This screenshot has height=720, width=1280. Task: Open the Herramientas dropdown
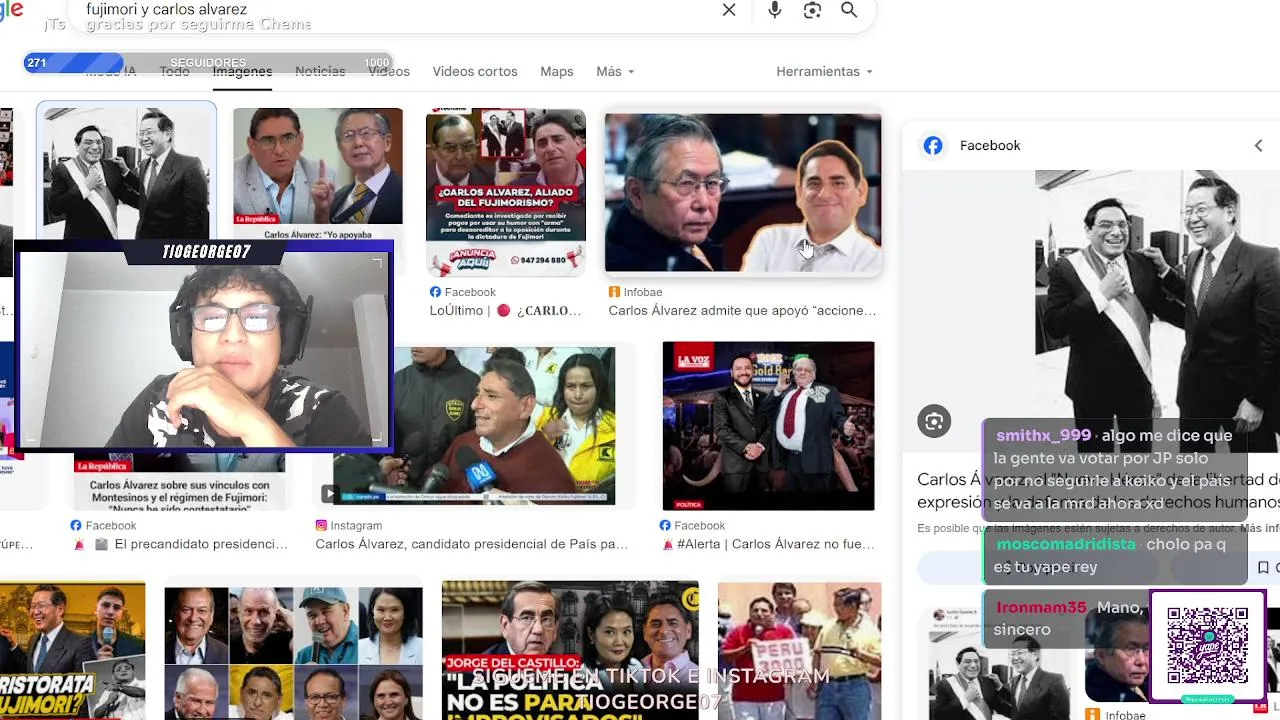[824, 71]
